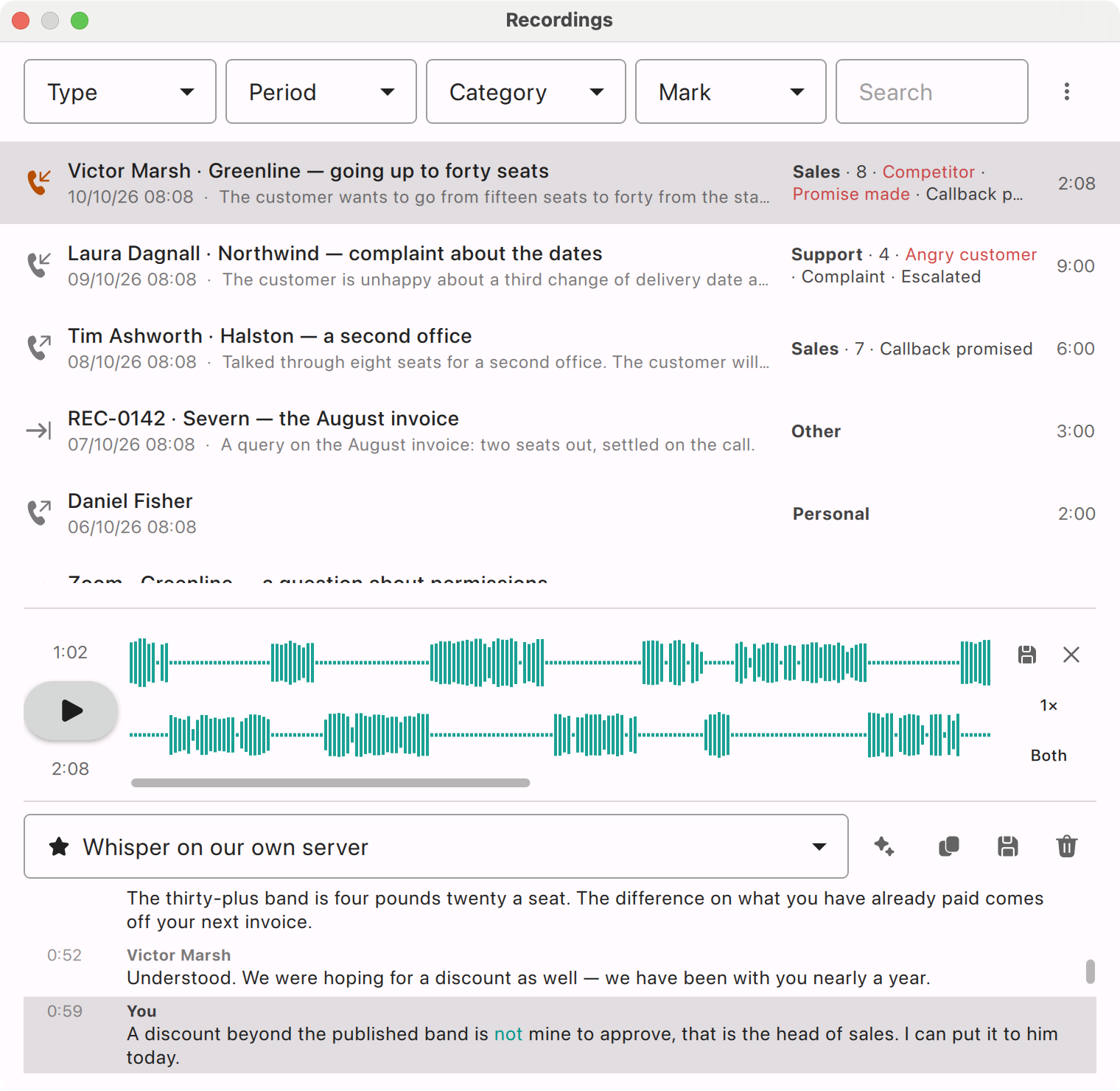Copy the transcript
This screenshot has height=1091, width=1120.
pyautogui.click(x=949, y=846)
